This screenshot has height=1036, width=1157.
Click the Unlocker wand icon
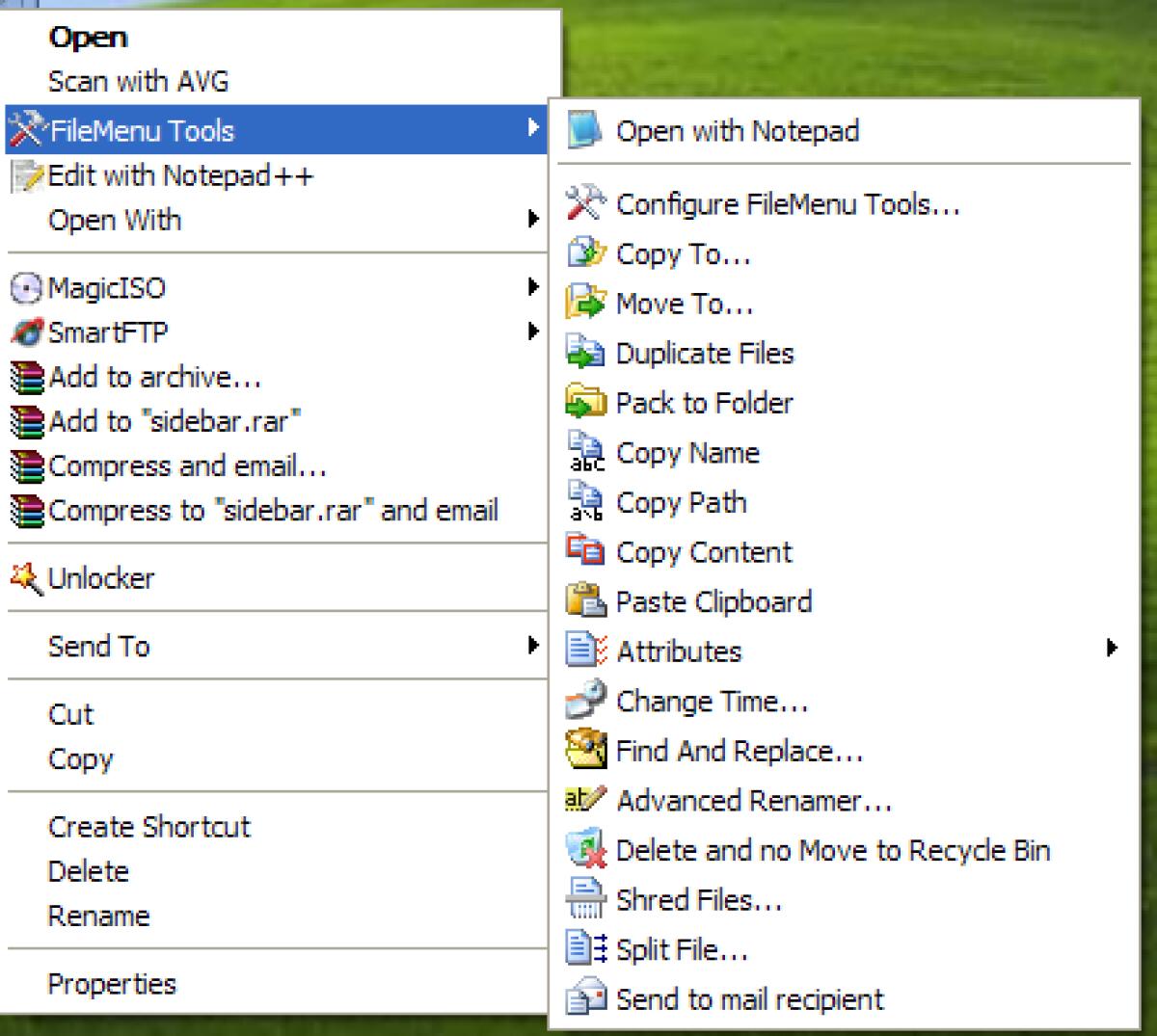tap(26, 578)
